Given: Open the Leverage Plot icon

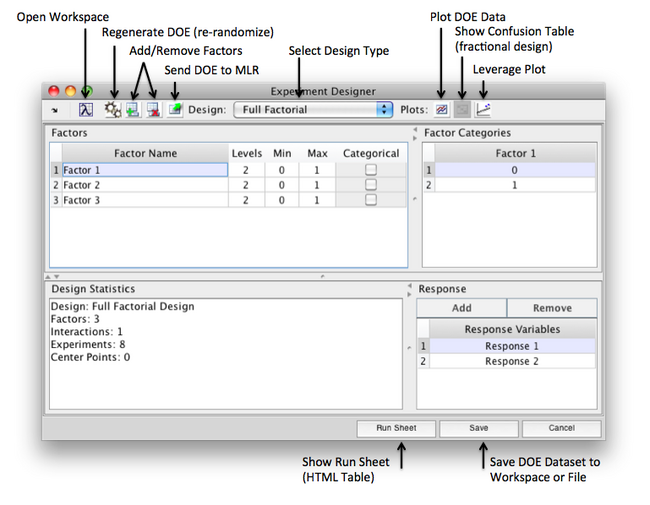Looking at the screenshot, I should [x=483, y=109].
